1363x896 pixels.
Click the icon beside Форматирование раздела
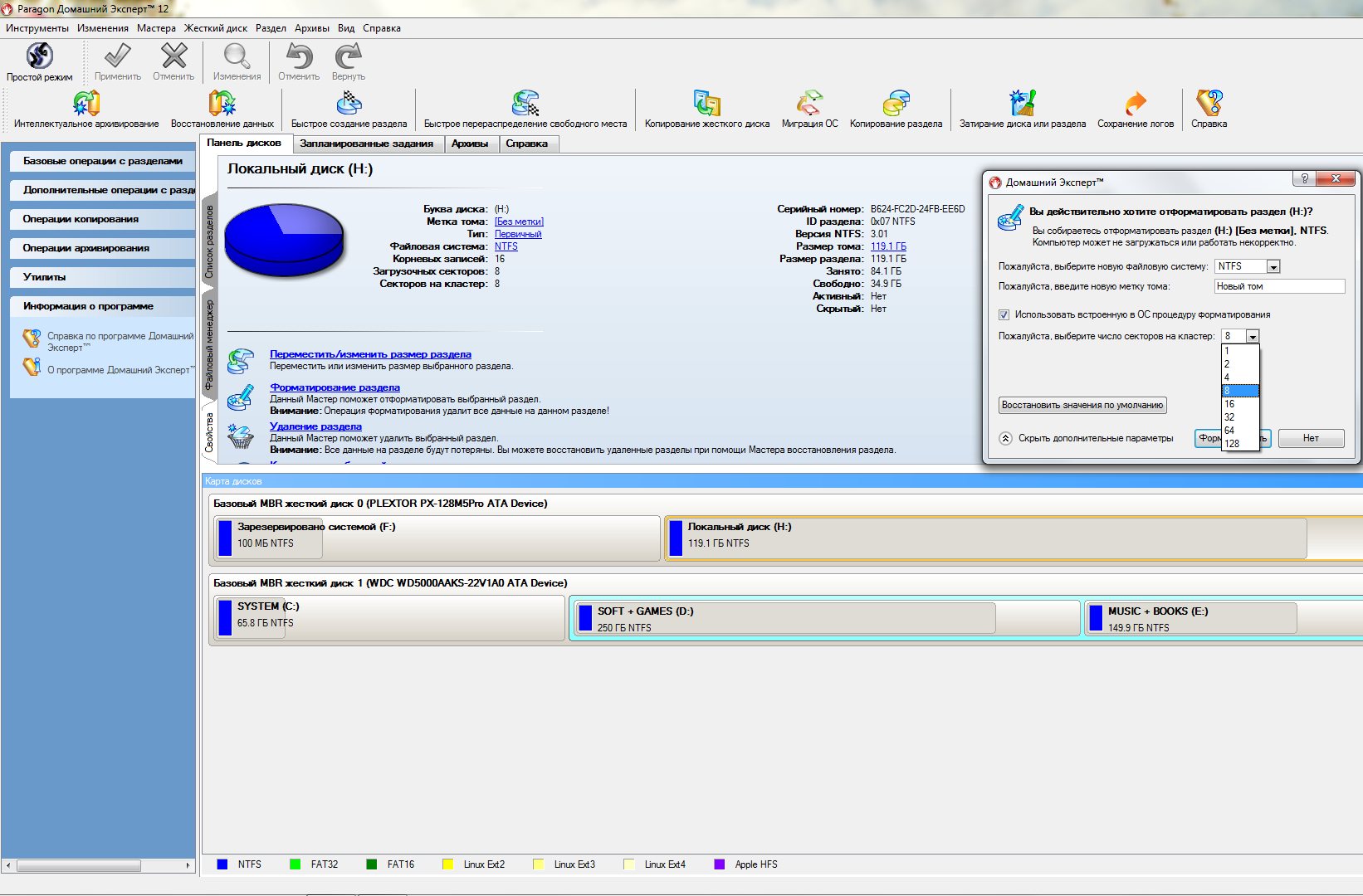click(241, 397)
